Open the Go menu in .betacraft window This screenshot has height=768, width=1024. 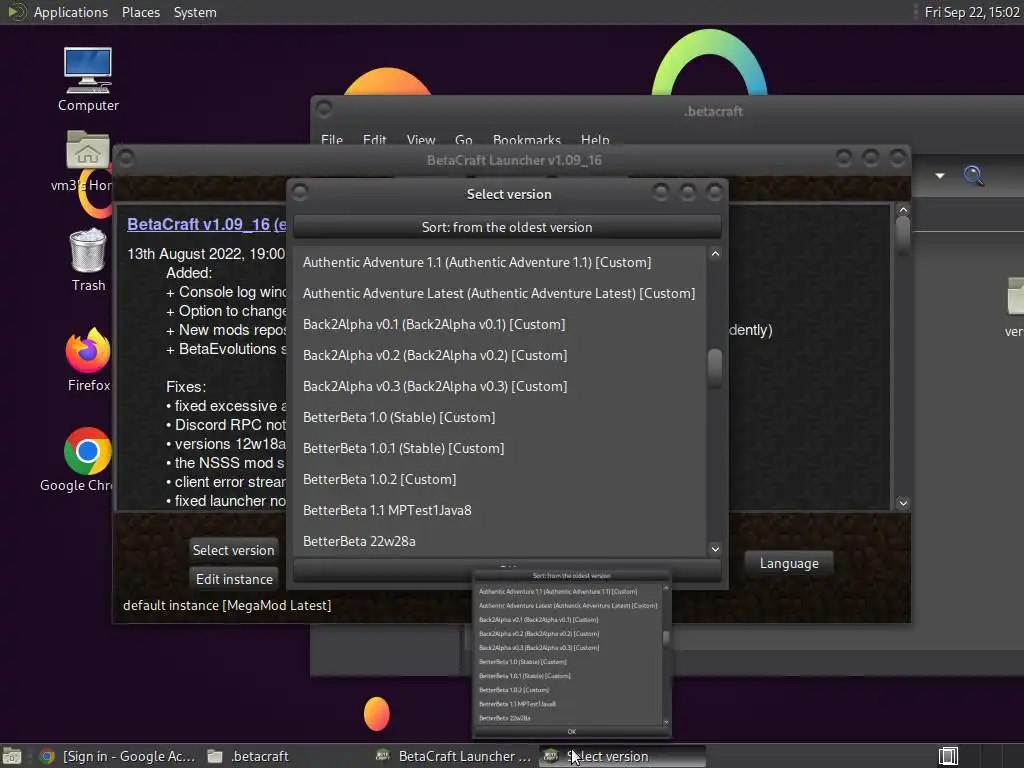[464, 140]
